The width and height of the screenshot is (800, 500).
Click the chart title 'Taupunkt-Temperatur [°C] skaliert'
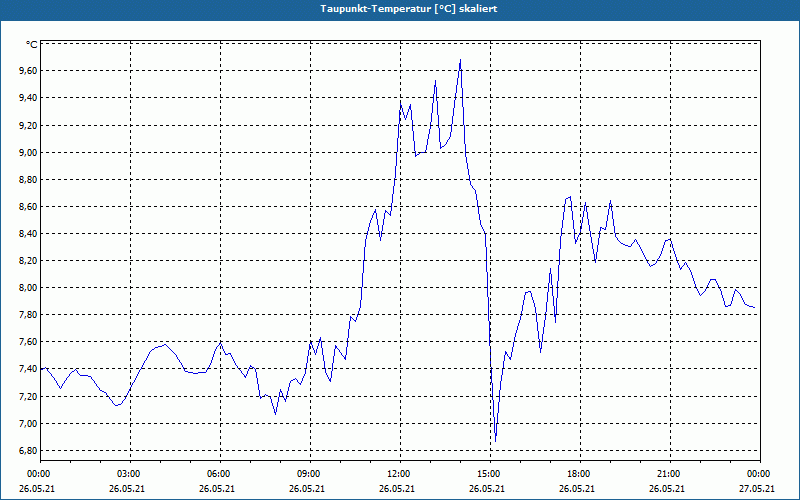pyautogui.click(x=409, y=9)
